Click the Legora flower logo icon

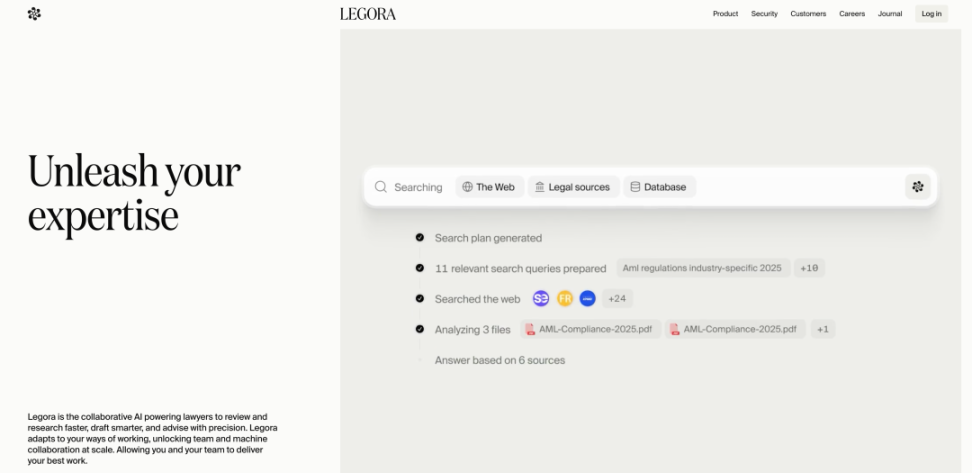click(34, 14)
